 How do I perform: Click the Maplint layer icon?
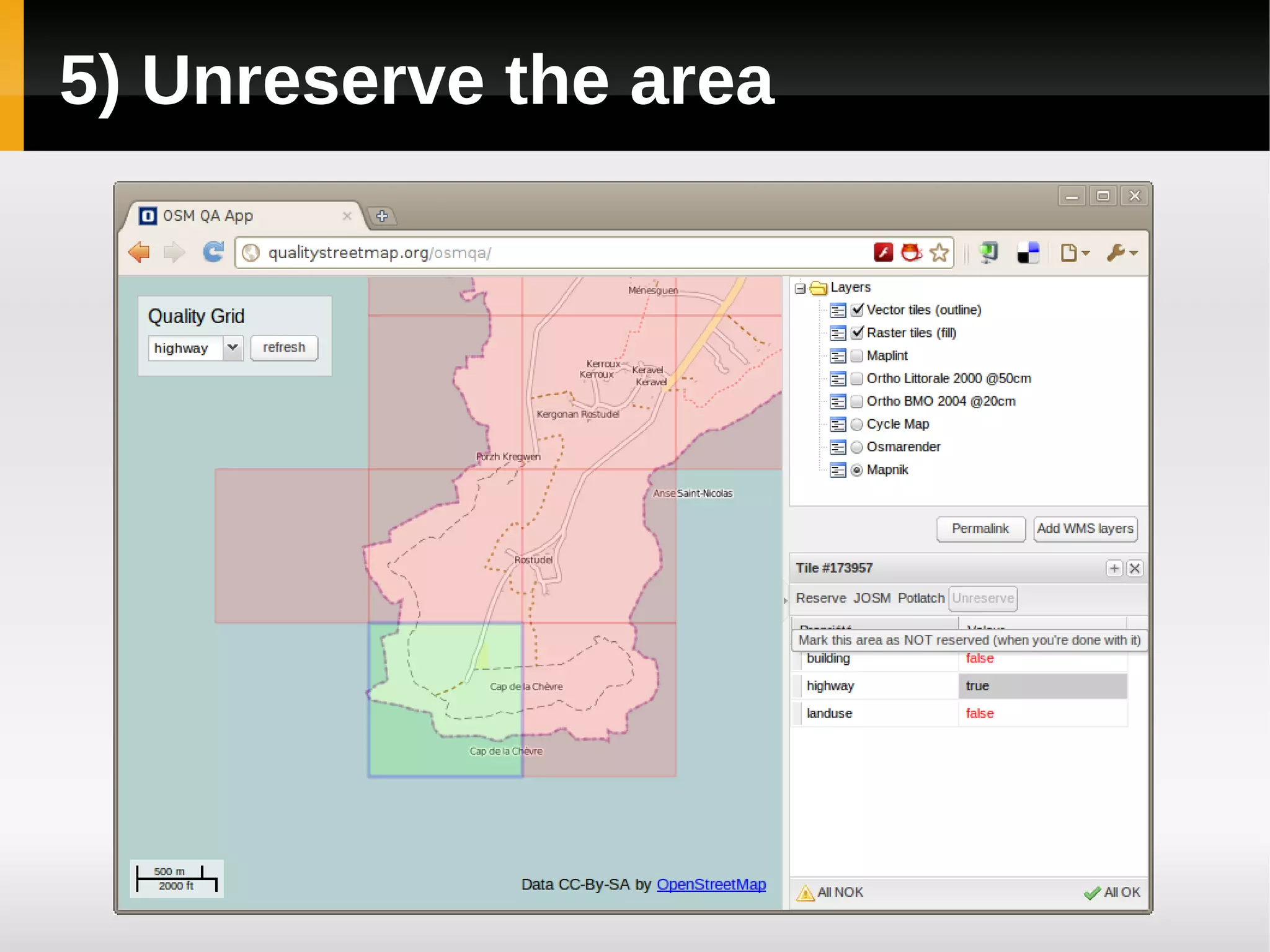(x=838, y=356)
